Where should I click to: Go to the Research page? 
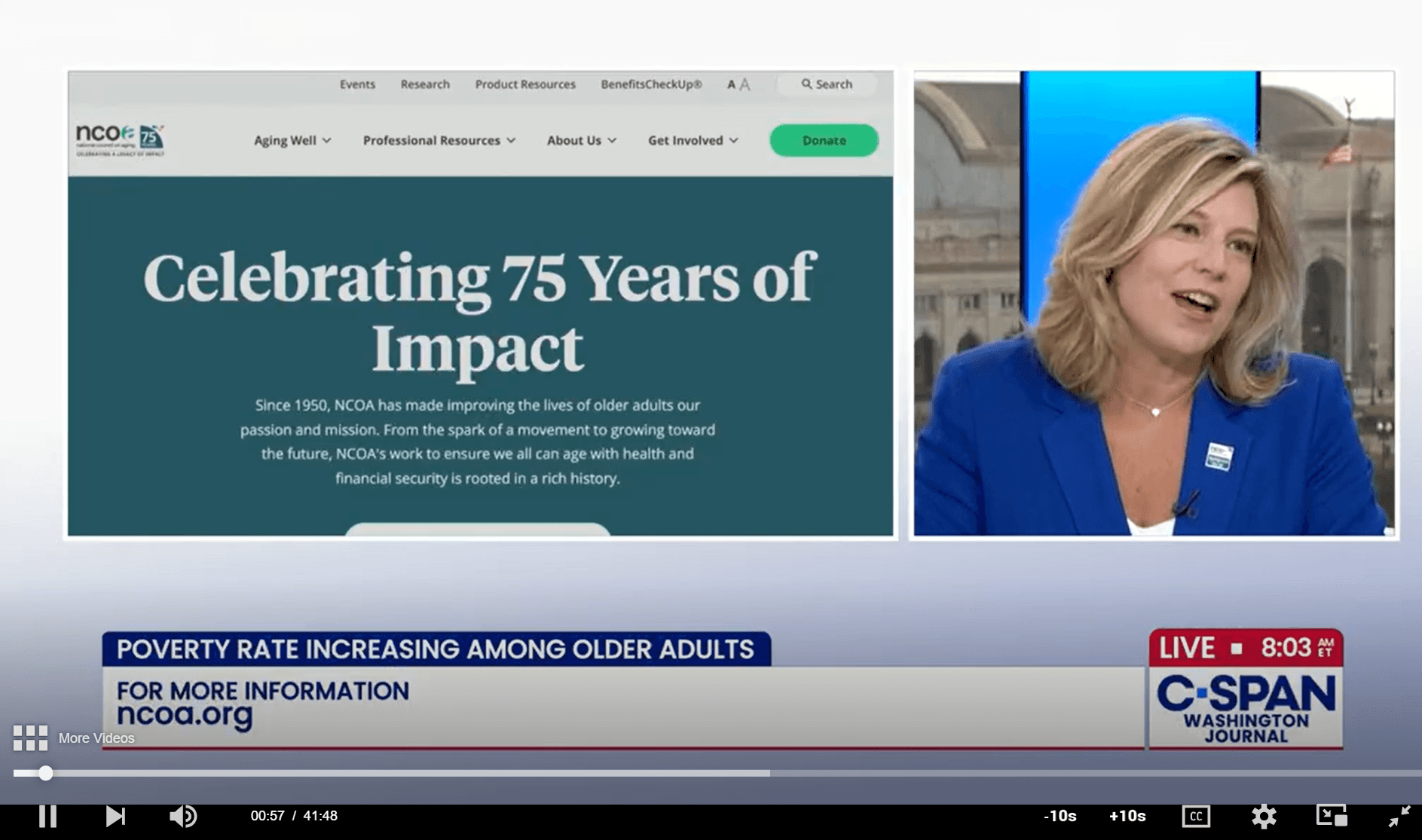[425, 84]
